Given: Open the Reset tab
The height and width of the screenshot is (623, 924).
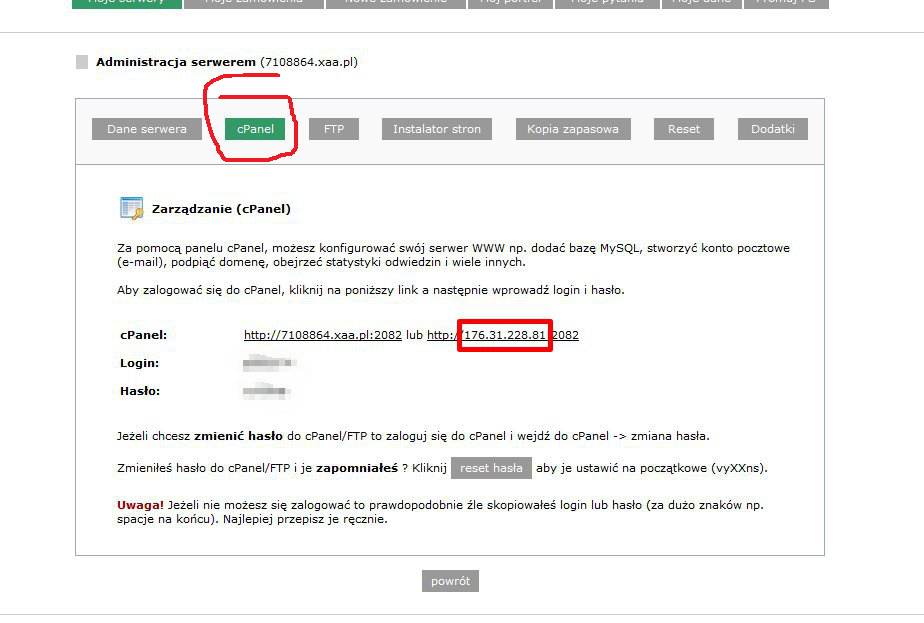Looking at the screenshot, I should click(x=684, y=129).
